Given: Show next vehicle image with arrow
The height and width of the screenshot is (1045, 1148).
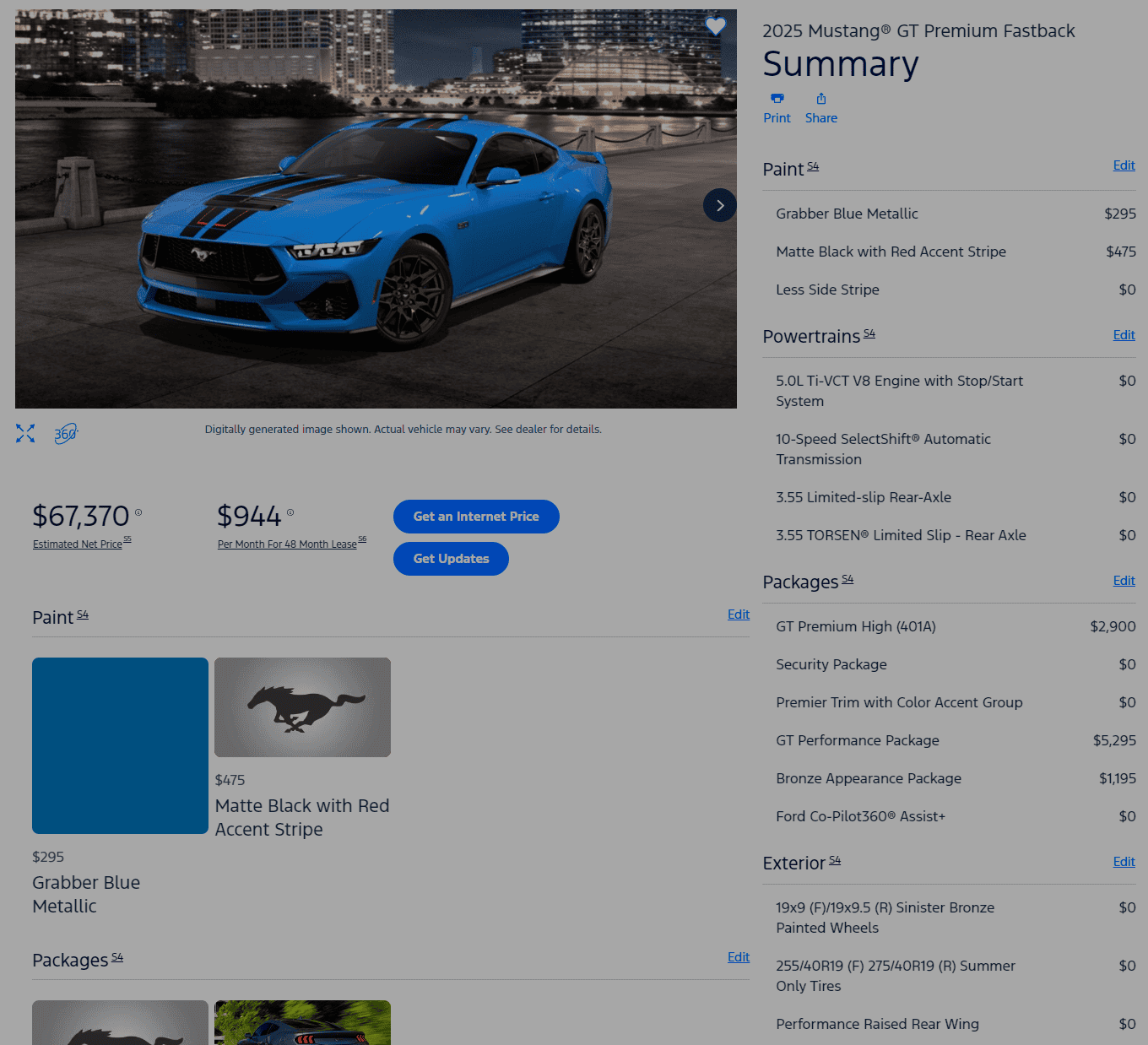Looking at the screenshot, I should tap(720, 205).
